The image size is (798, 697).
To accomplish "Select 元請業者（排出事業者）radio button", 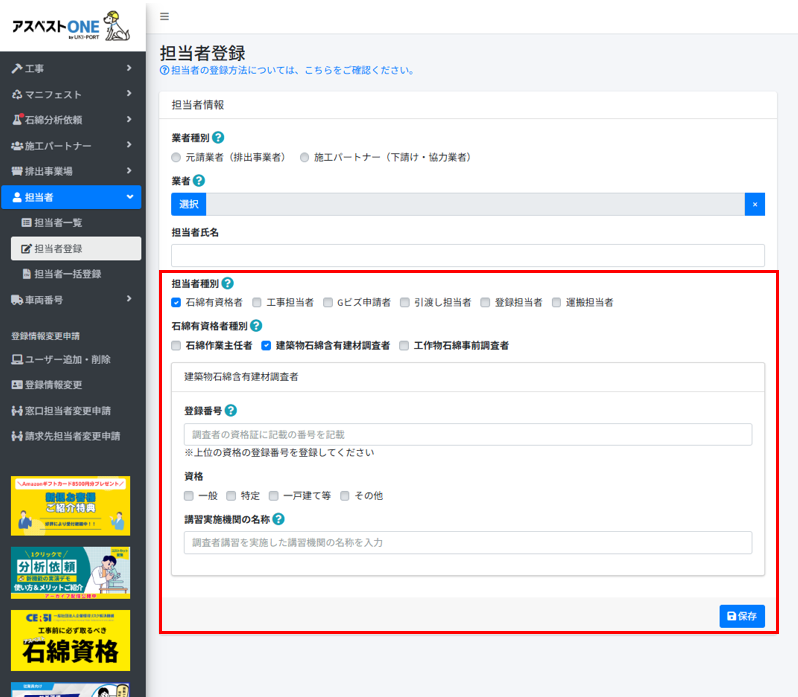I will coord(176,157).
